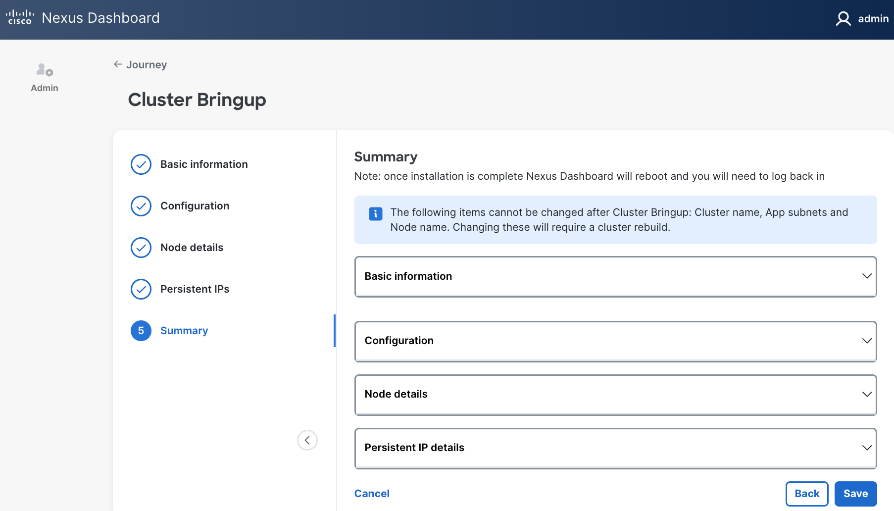894x511 pixels.
Task: Click the Basic information step checkmark
Action: pyautogui.click(x=141, y=164)
